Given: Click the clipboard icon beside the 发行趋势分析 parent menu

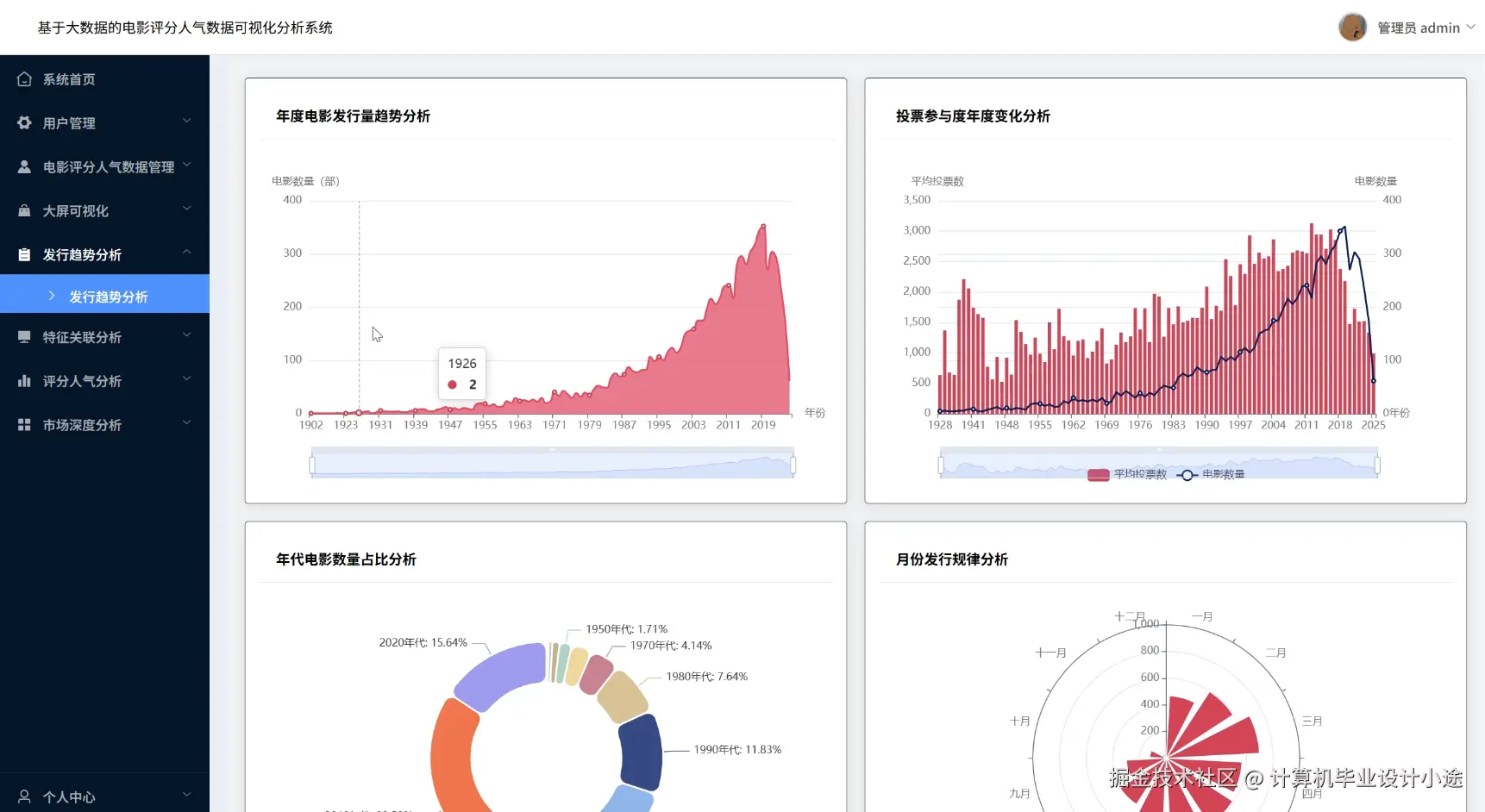Looking at the screenshot, I should click(x=24, y=255).
